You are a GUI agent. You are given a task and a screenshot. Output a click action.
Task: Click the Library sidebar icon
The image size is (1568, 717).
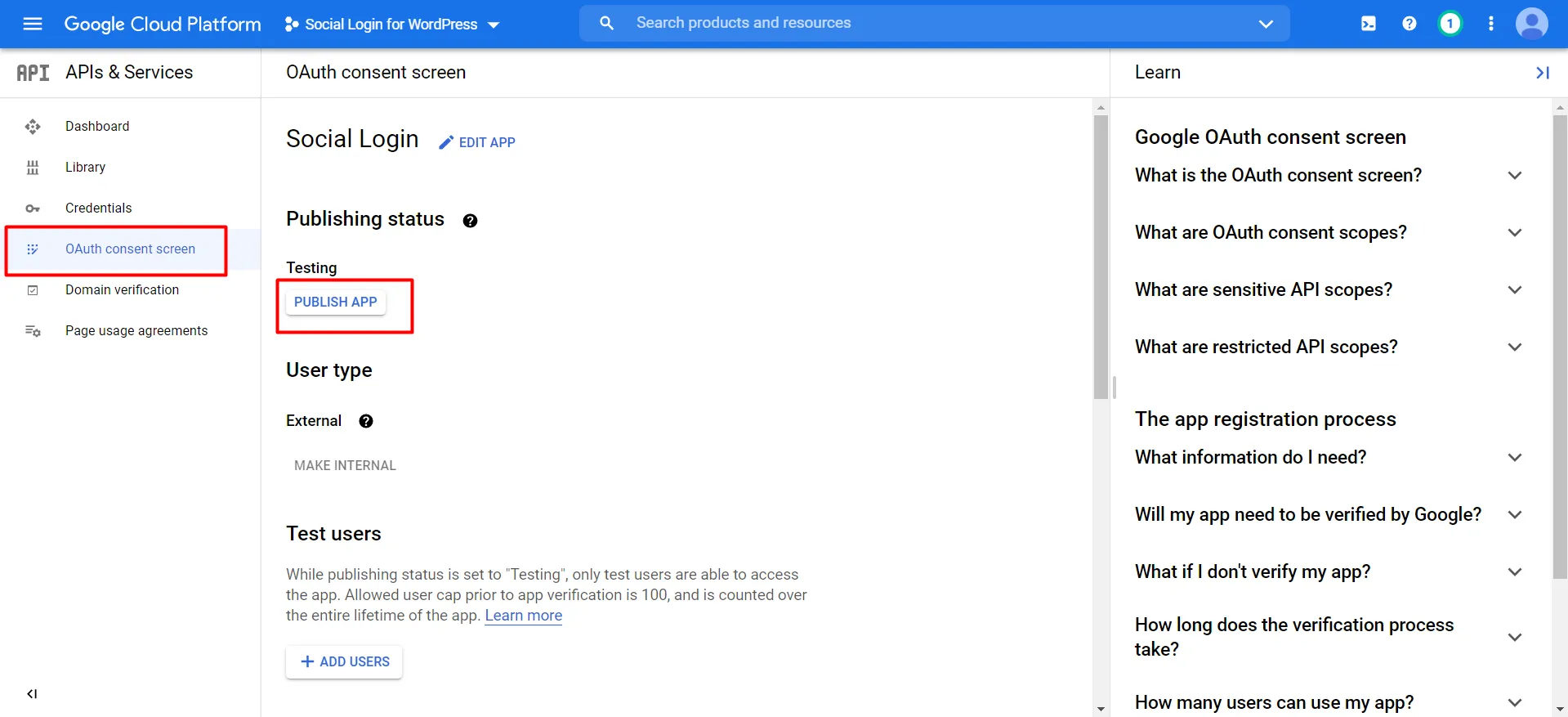[33, 168]
